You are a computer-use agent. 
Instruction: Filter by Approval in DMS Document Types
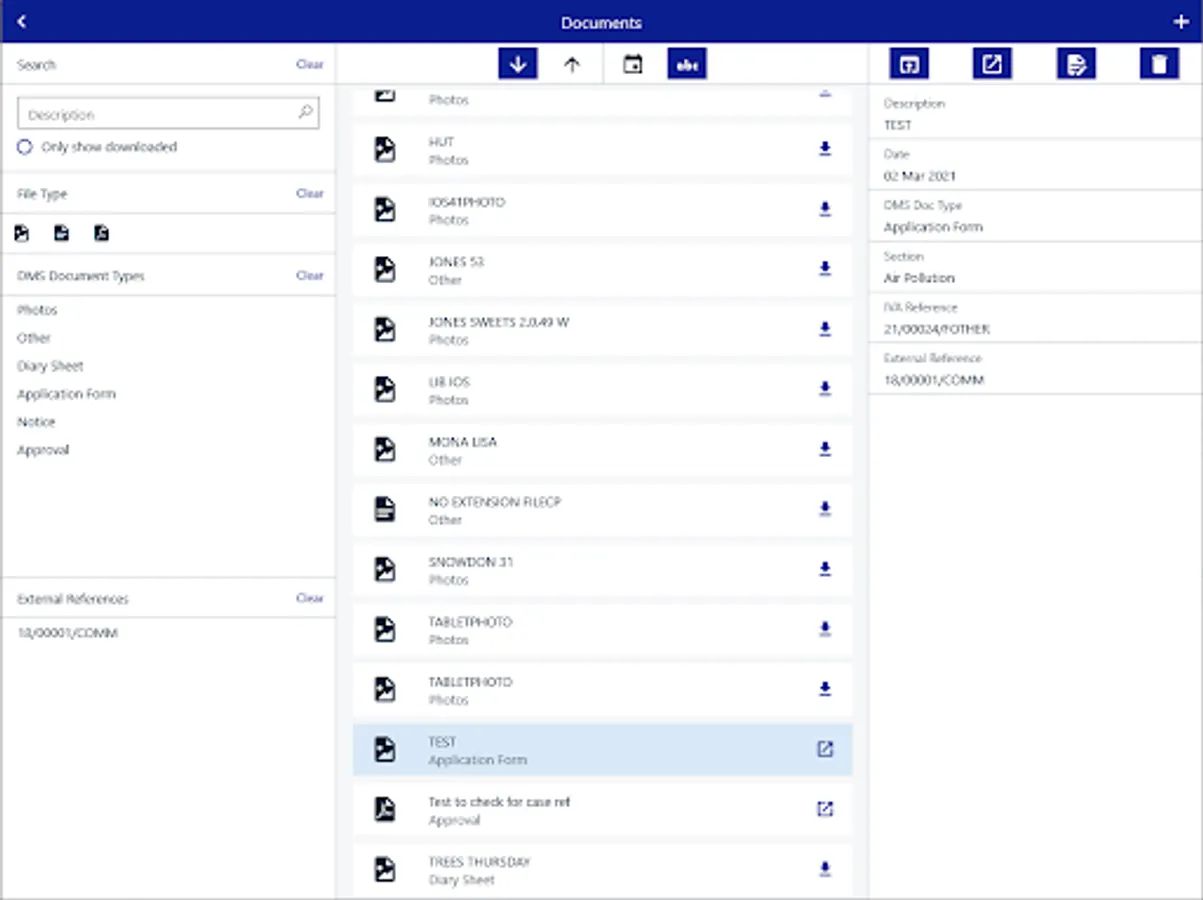(43, 450)
